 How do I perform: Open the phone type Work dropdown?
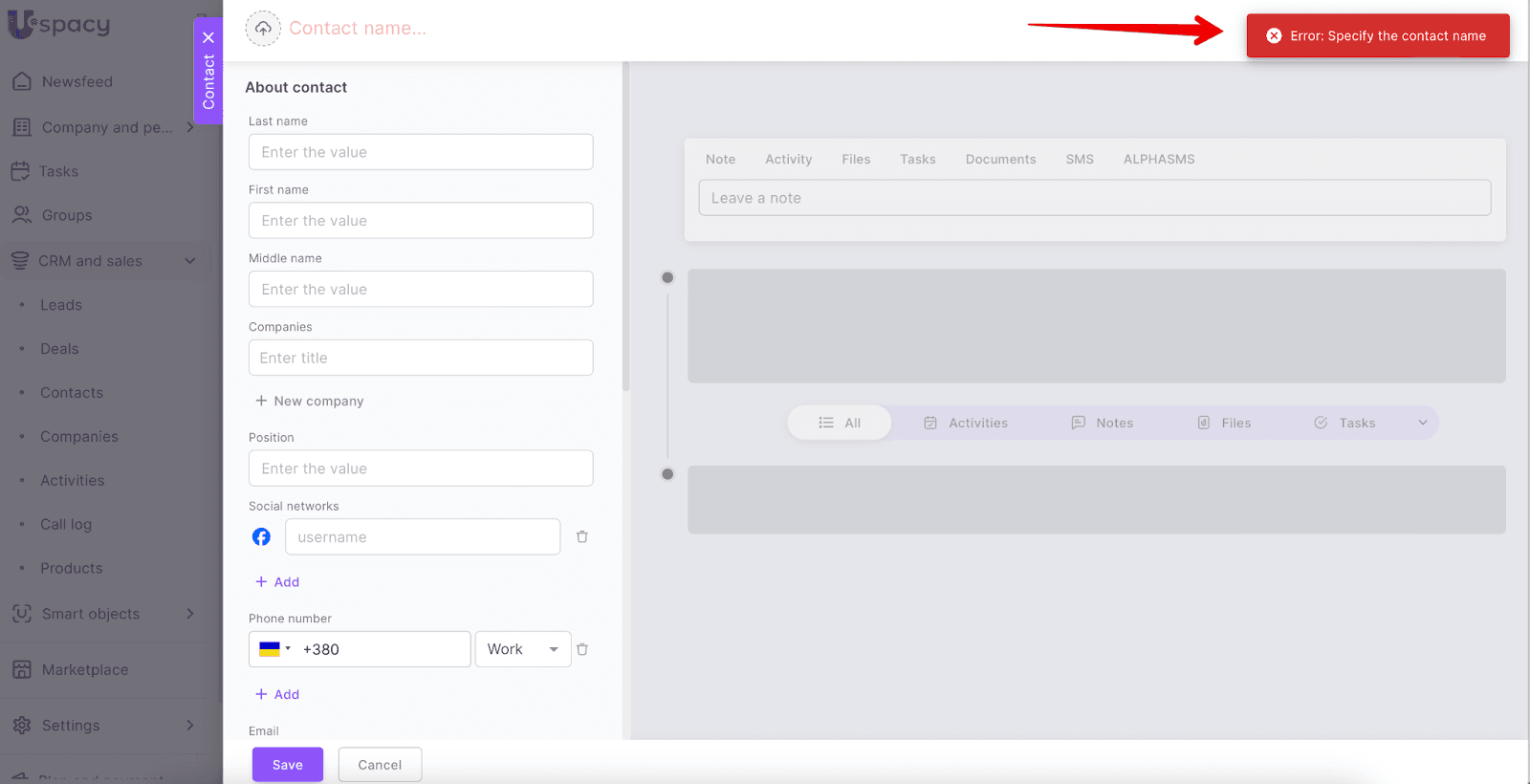(x=522, y=649)
